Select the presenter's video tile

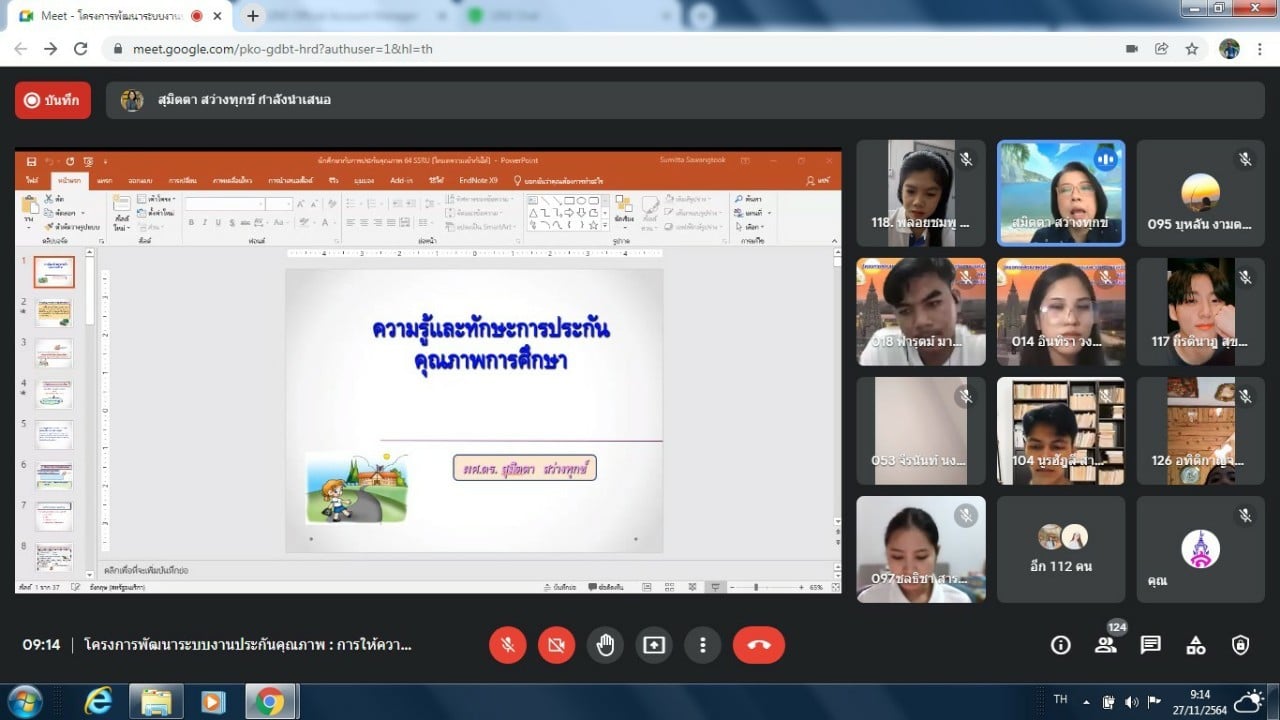click(x=1060, y=193)
